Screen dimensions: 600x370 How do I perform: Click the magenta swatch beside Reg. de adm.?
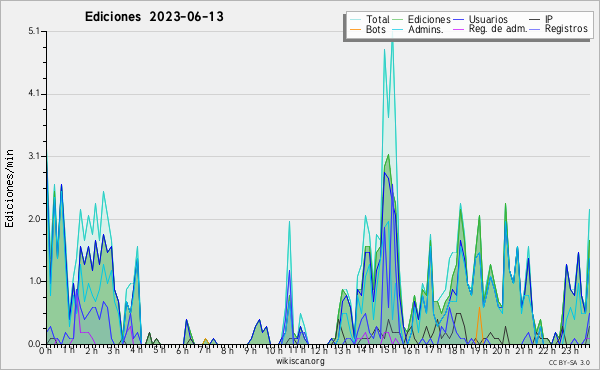click(458, 29)
